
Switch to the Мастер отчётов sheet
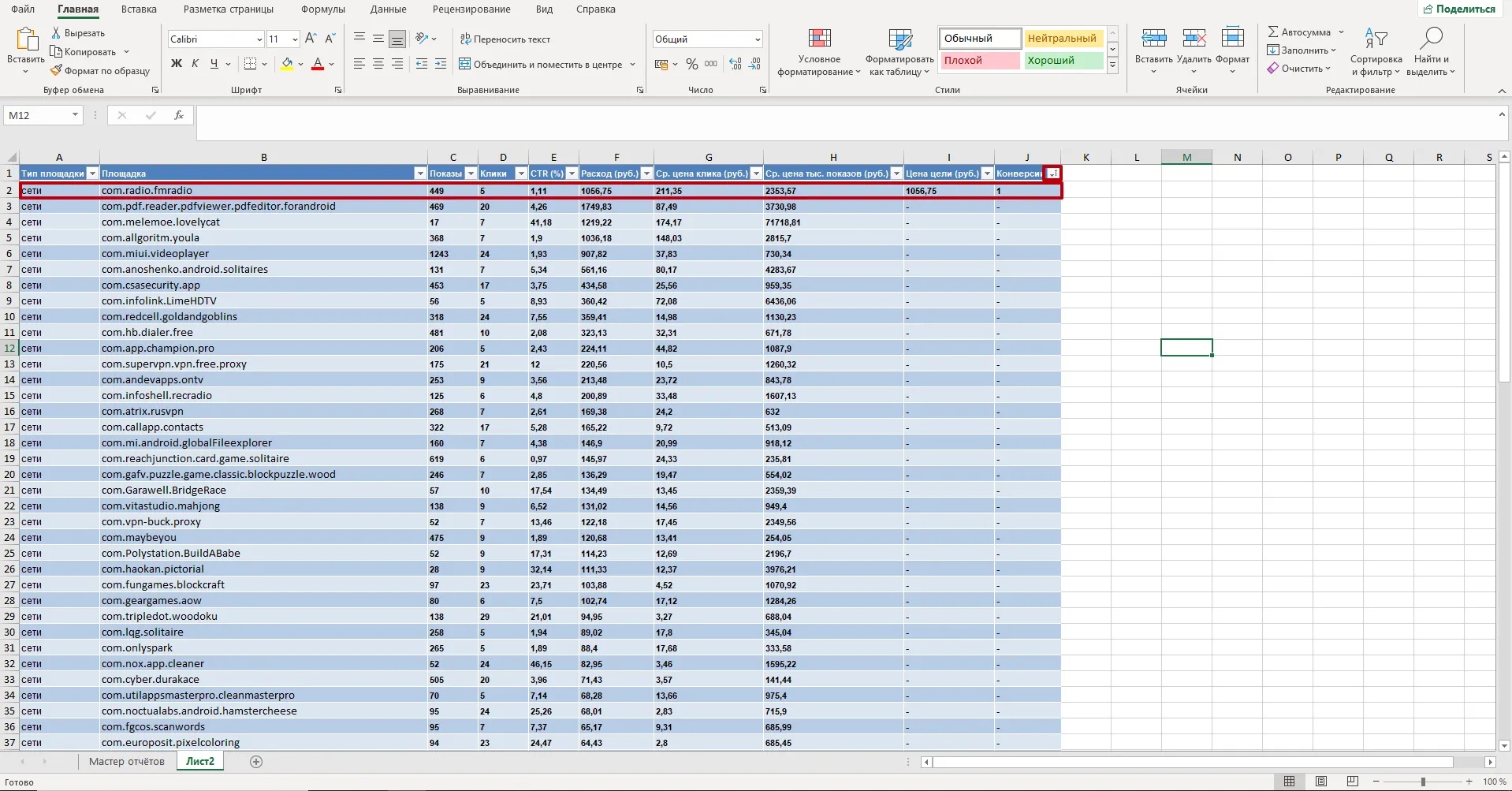click(127, 762)
